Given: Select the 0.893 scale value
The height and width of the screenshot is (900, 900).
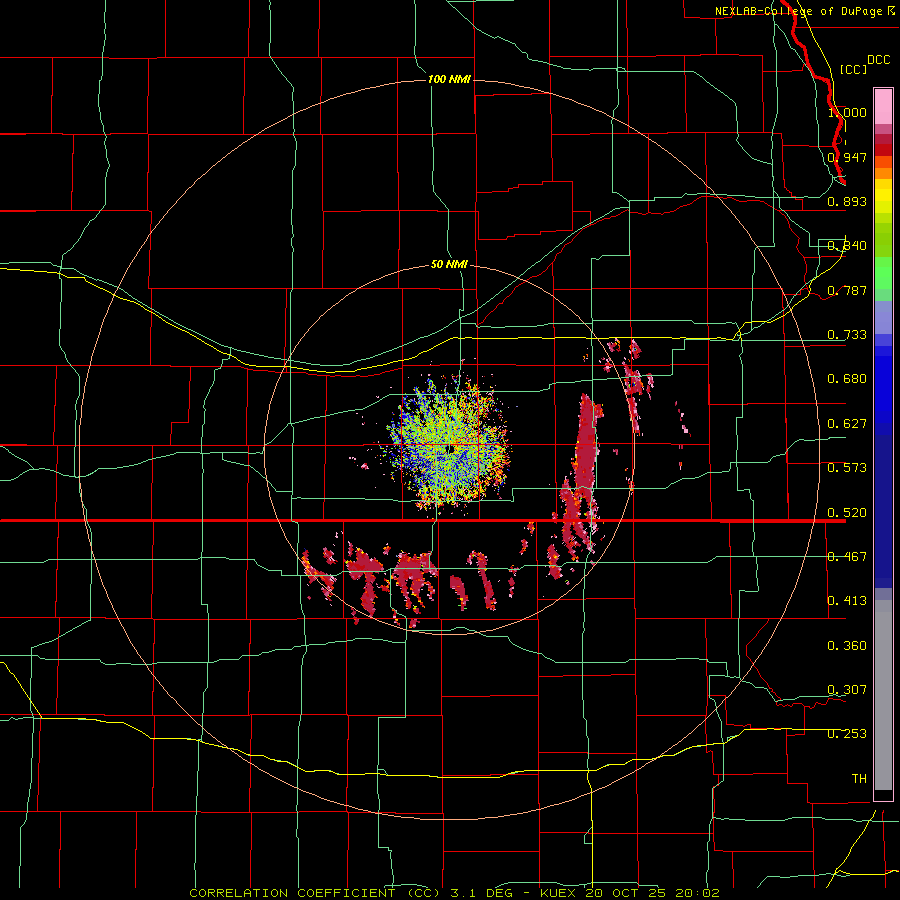Looking at the screenshot, I should [847, 201].
